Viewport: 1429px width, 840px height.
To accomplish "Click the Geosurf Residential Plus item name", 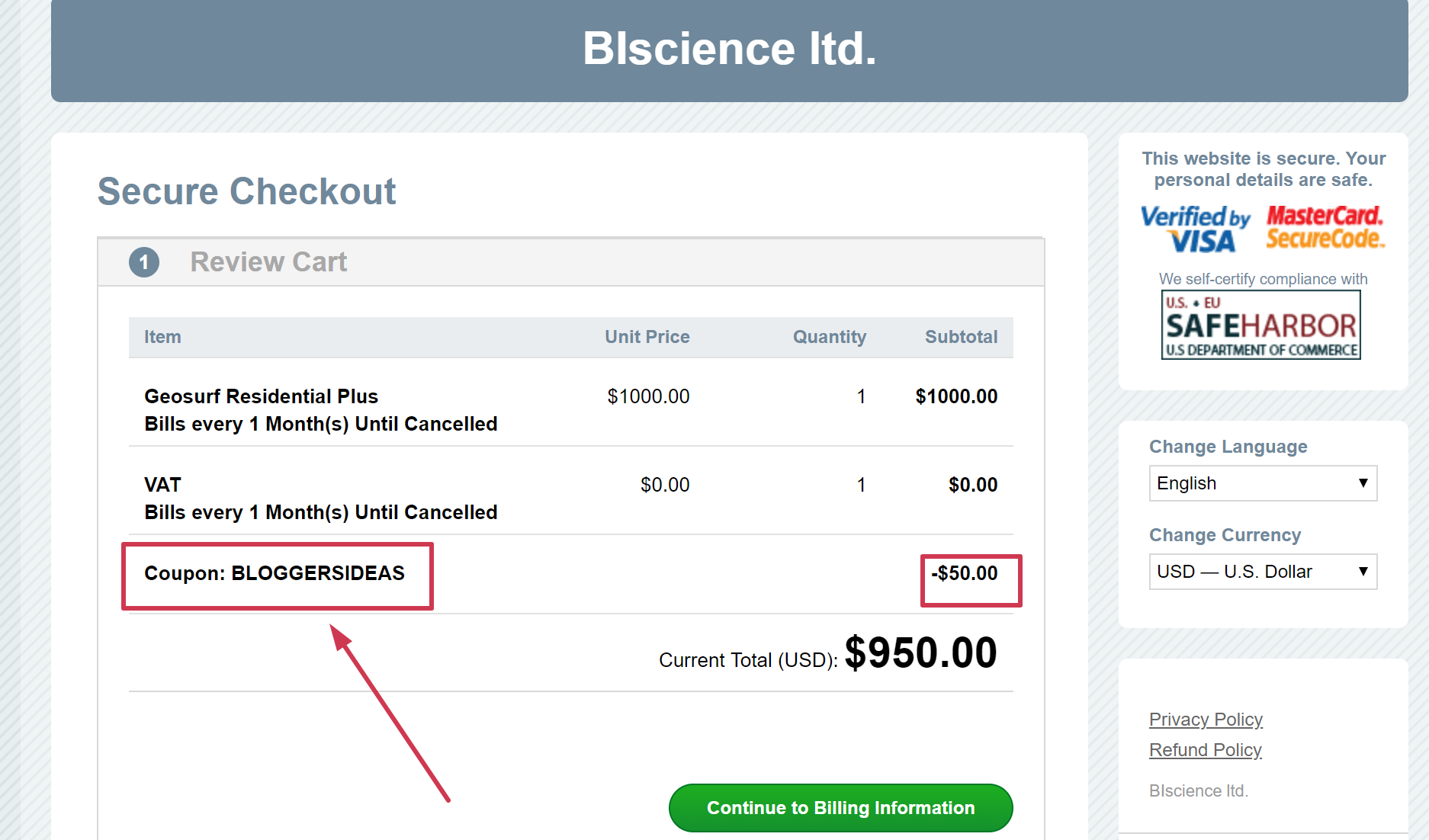I will pyautogui.click(x=261, y=396).
